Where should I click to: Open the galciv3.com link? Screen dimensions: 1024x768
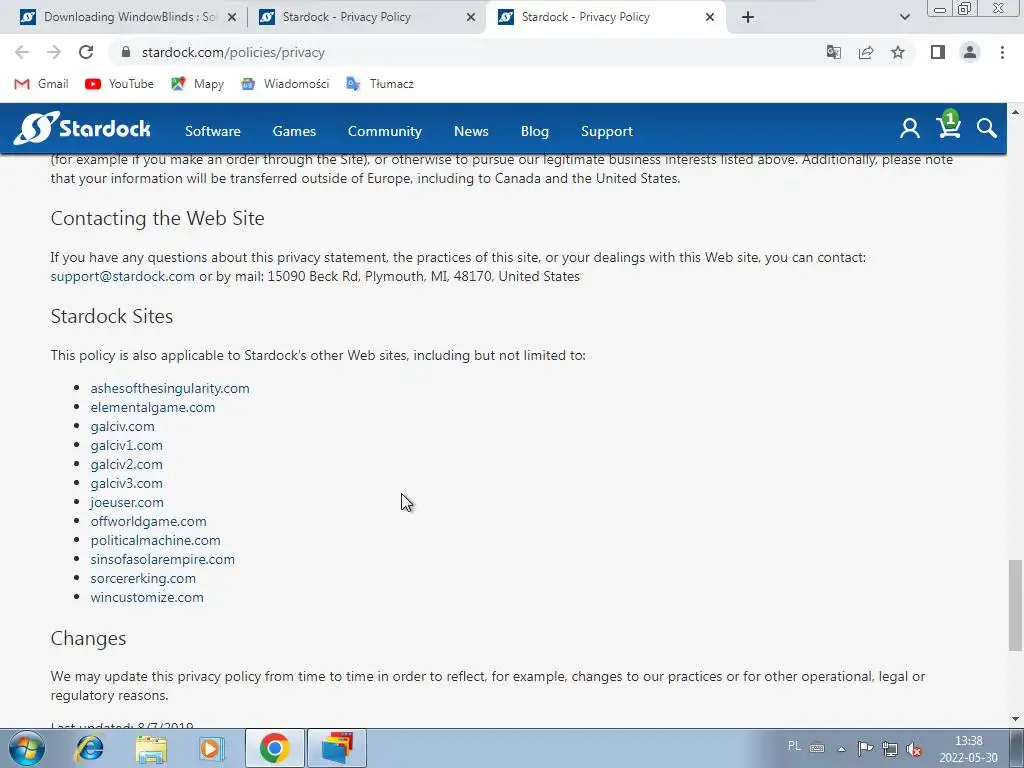tap(127, 483)
